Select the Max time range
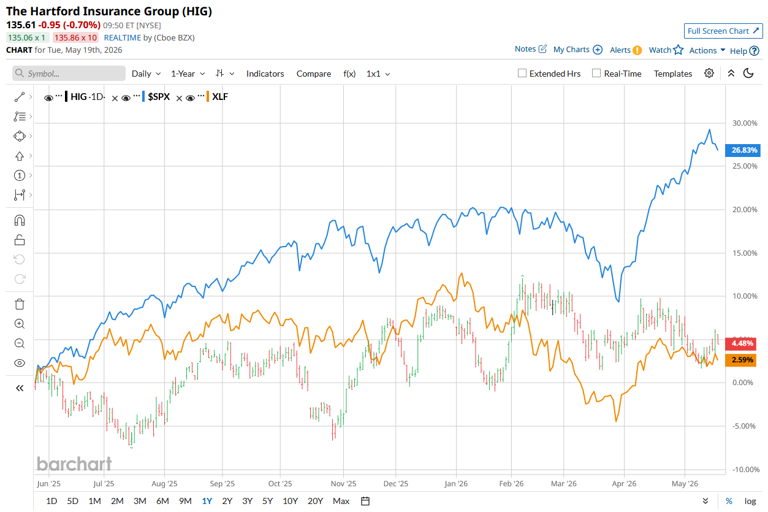768x512 pixels. coord(341,501)
